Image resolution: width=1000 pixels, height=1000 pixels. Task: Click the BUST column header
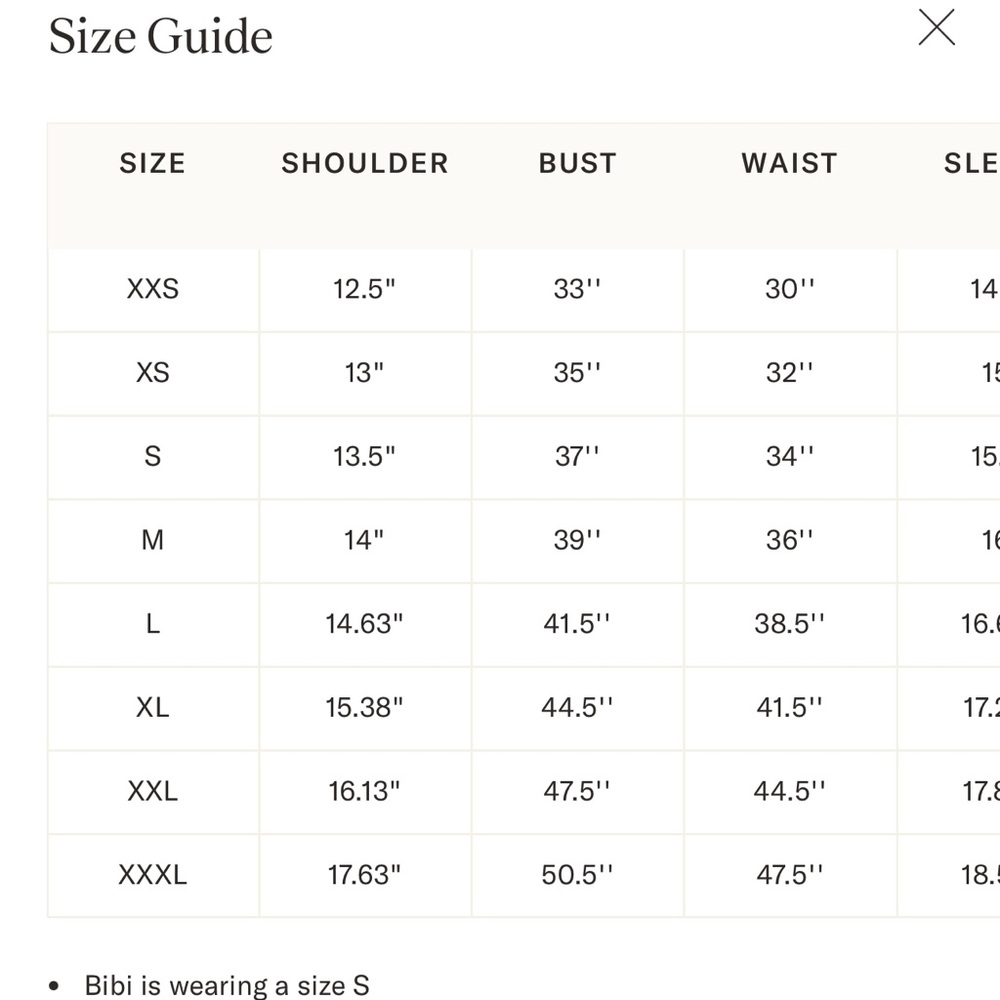[x=577, y=163]
